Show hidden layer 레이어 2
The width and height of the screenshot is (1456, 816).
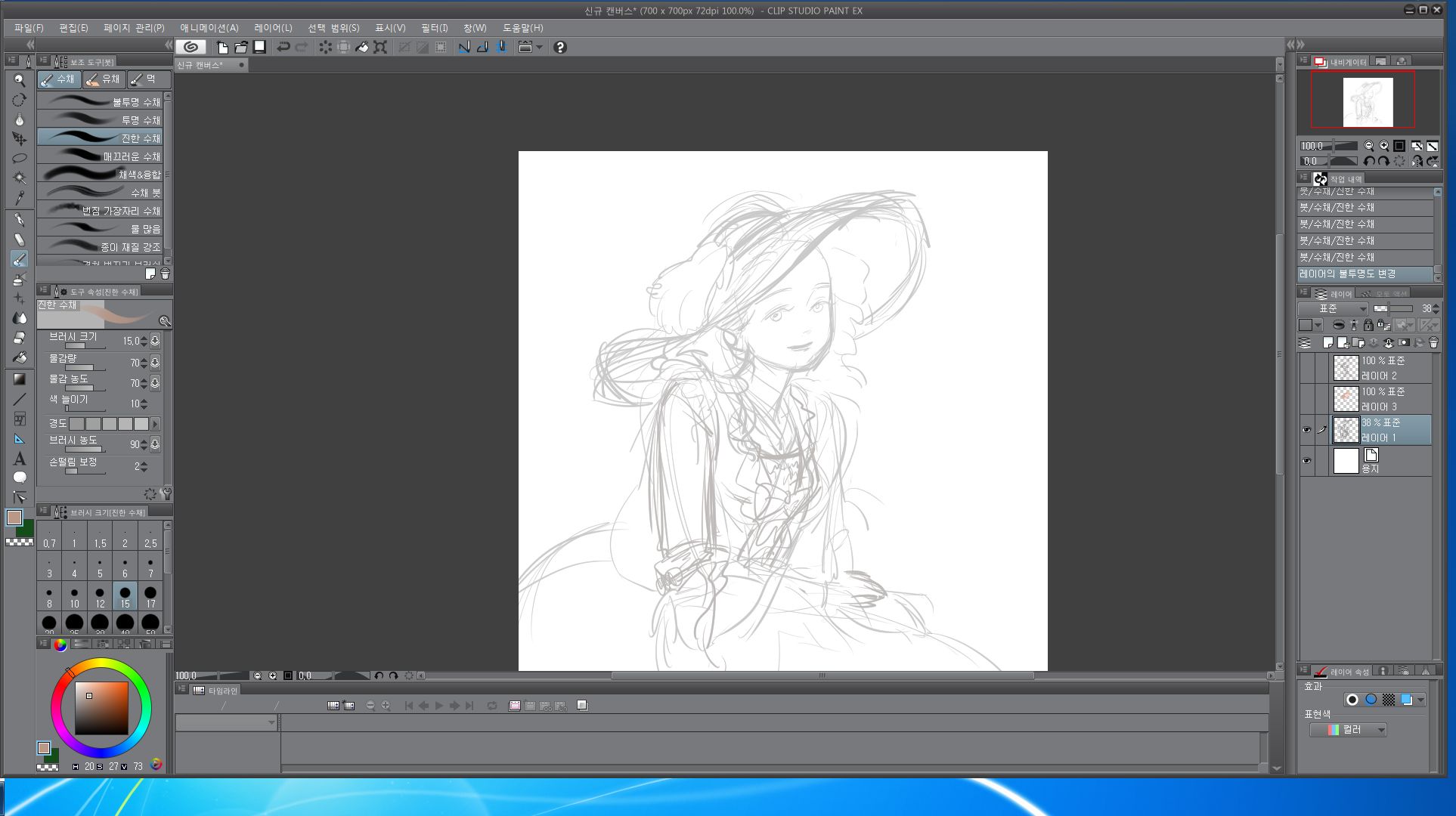point(1306,368)
